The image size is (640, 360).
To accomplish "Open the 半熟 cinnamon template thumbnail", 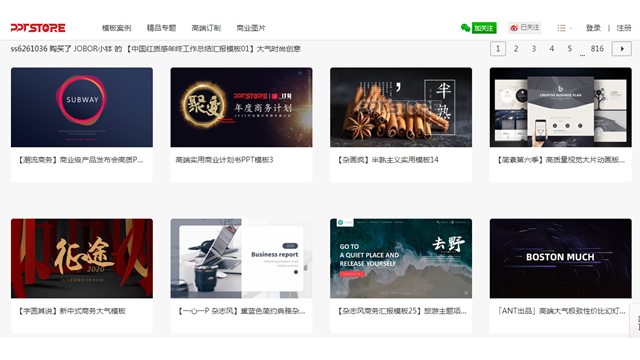I will [x=401, y=107].
